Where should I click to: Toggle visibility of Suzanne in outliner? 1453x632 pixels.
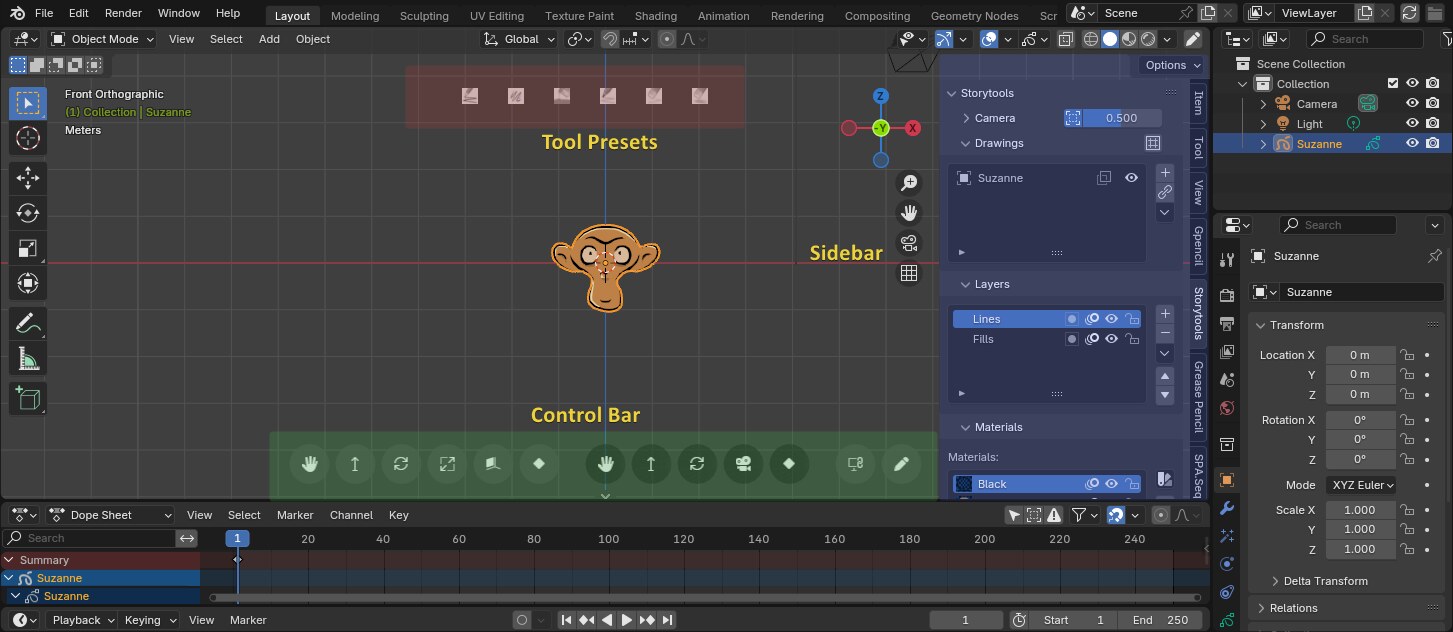pyautogui.click(x=1413, y=144)
